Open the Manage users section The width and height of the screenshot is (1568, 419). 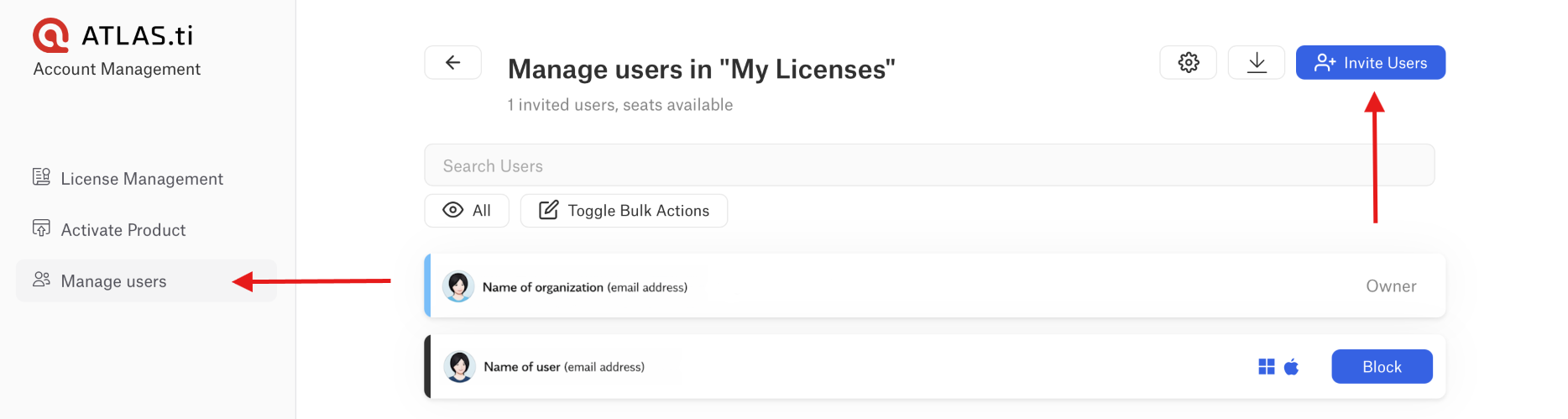coord(113,281)
